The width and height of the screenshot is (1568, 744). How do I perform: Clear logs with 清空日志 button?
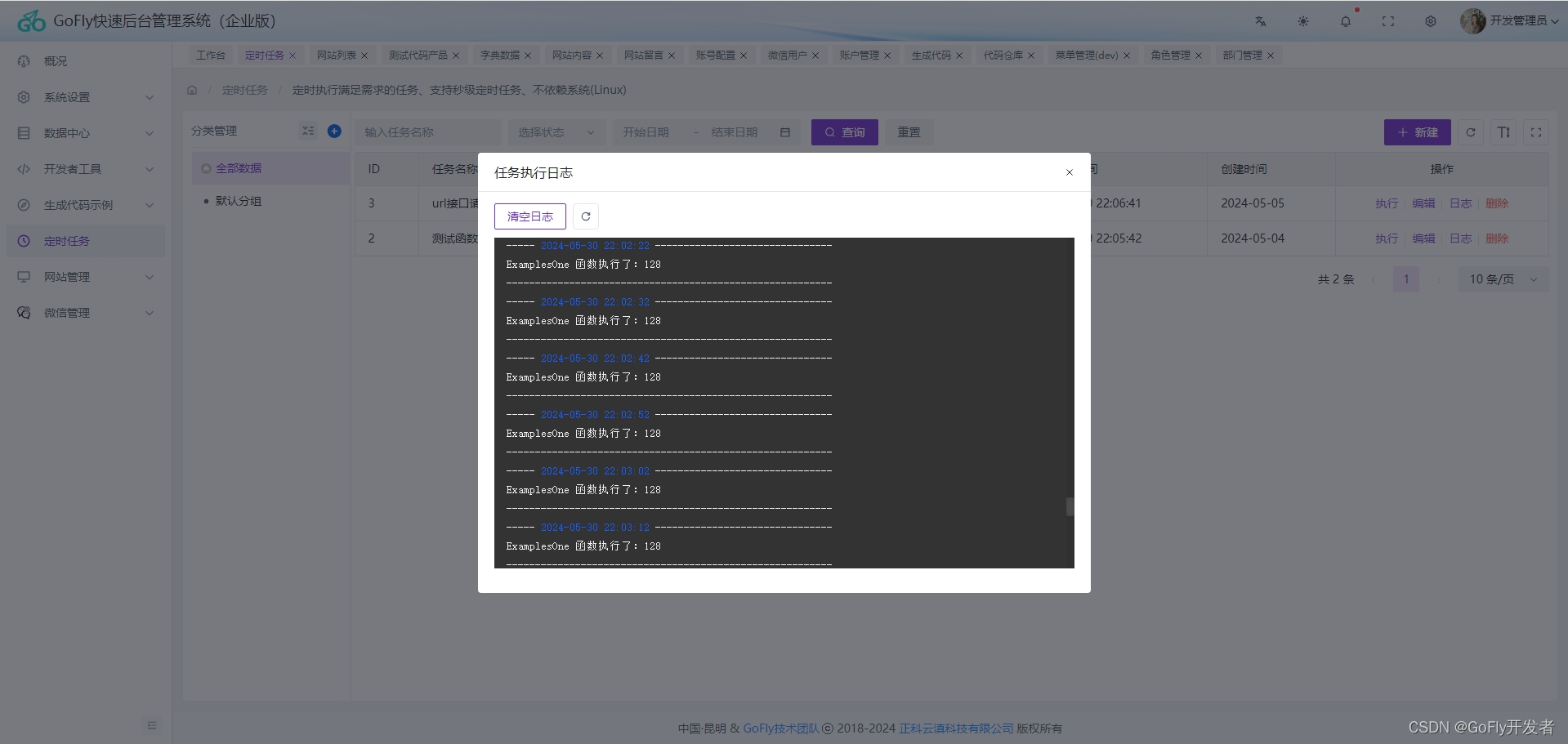pyautogui.click(x=530, y=216)
